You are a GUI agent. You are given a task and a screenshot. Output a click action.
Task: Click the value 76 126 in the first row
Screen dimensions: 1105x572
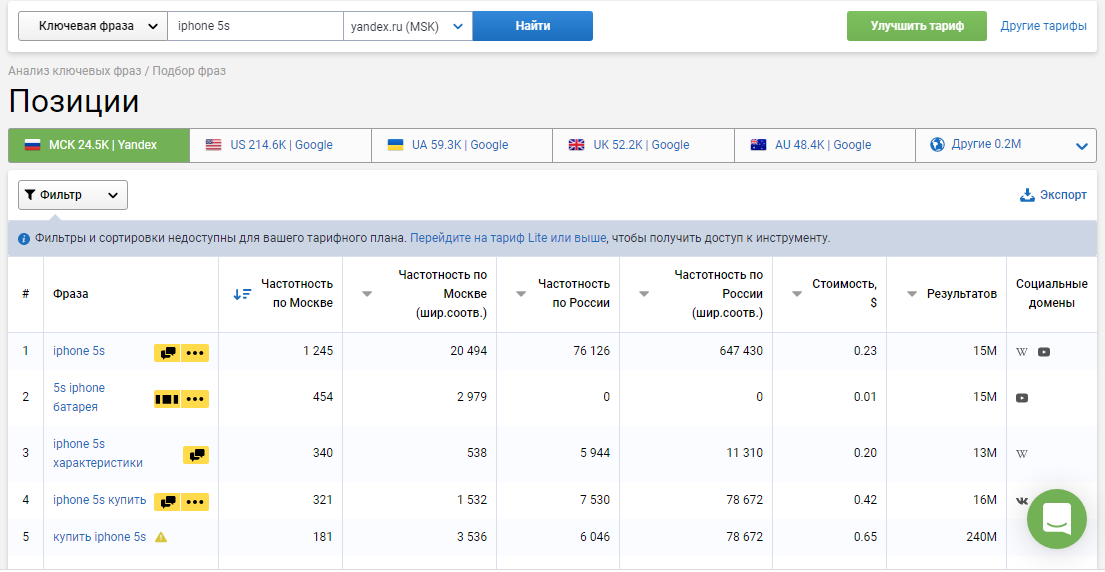591,351
